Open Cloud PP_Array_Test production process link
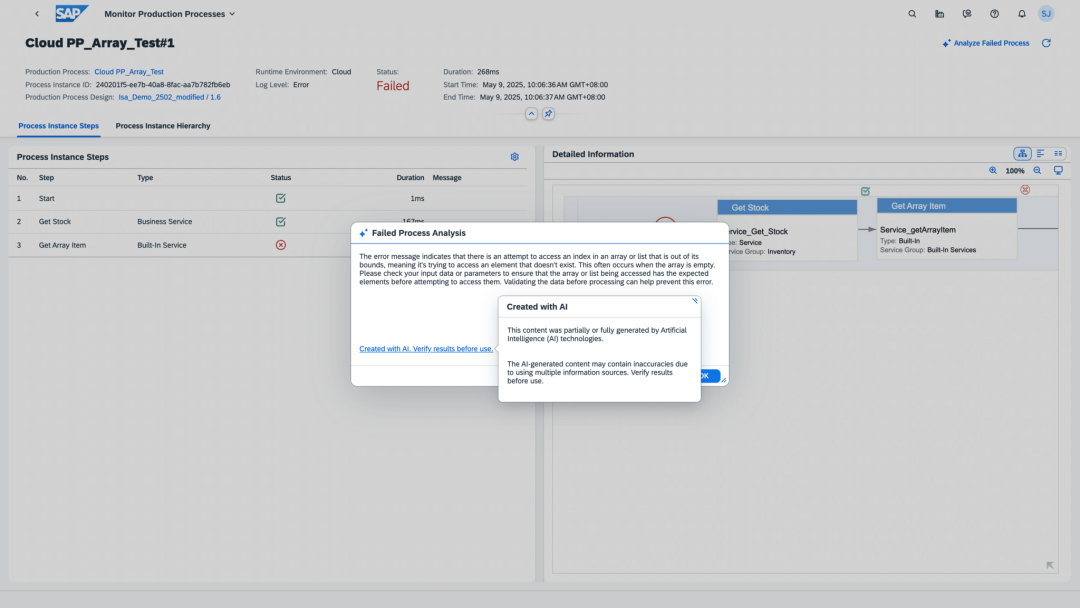The image size is (1080, 608). pyautogui.click(x=129, y=72)
